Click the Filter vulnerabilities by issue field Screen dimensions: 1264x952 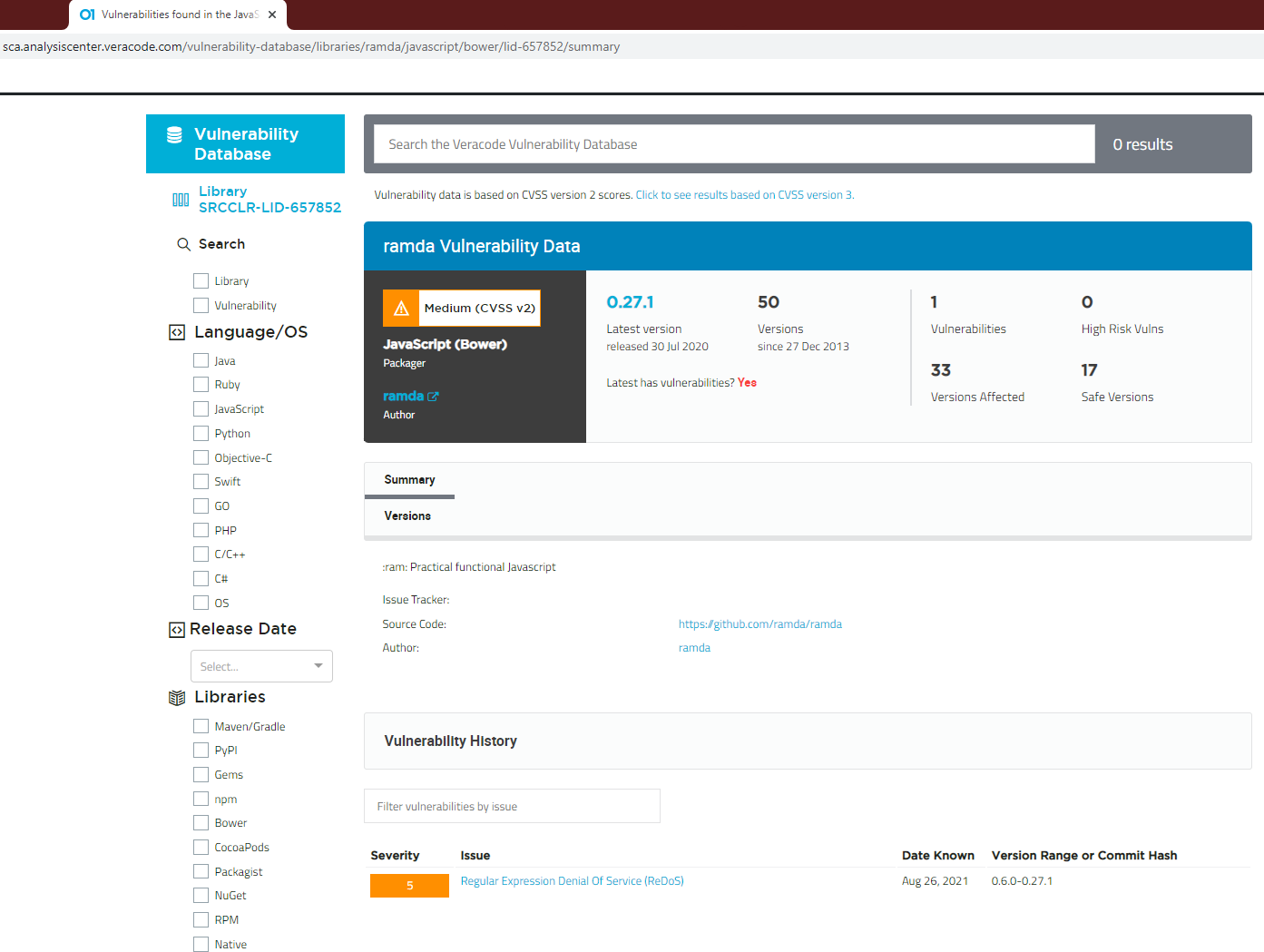pos(512,806)
